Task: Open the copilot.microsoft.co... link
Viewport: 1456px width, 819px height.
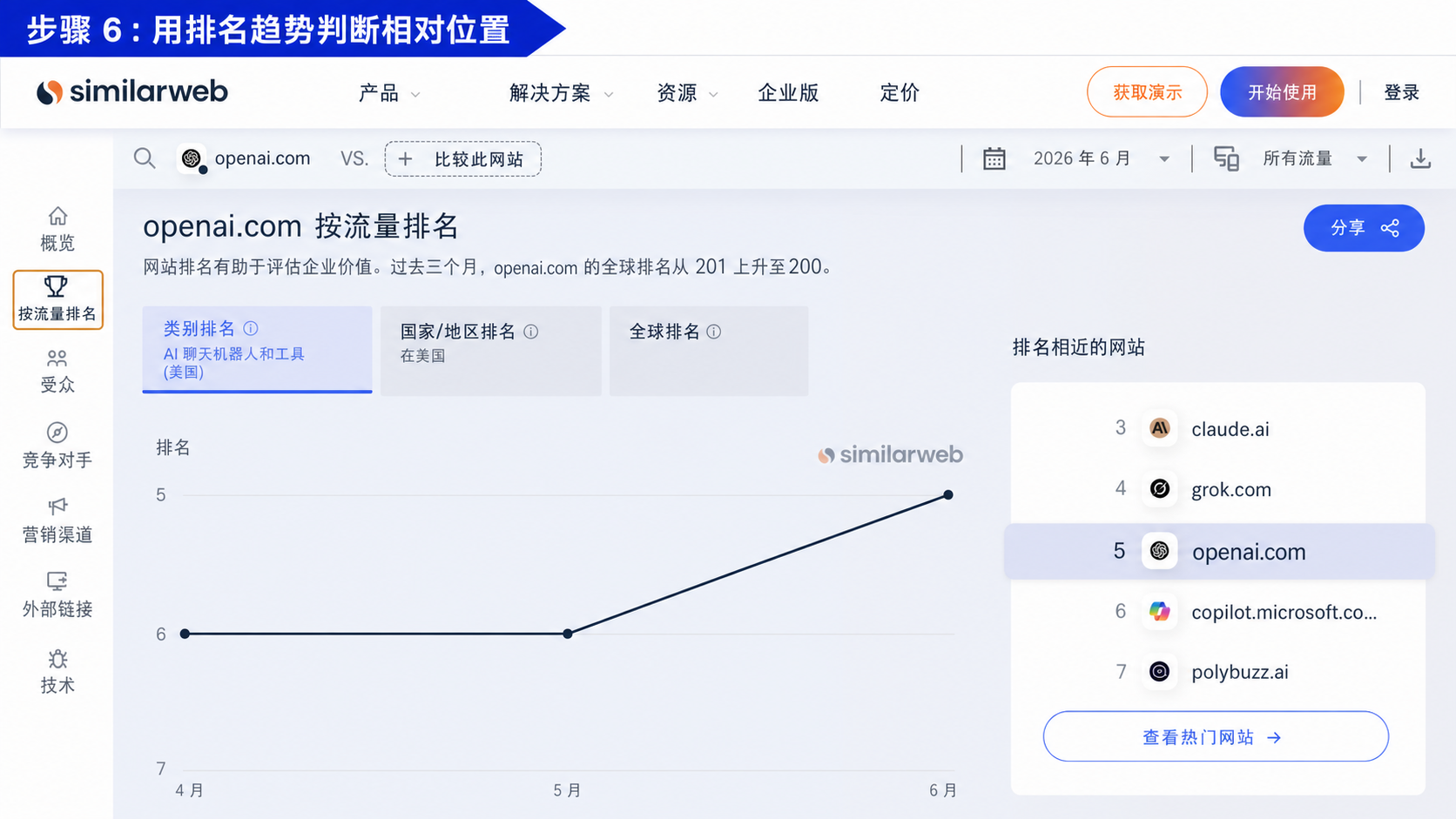Action: coord(1284,612)
